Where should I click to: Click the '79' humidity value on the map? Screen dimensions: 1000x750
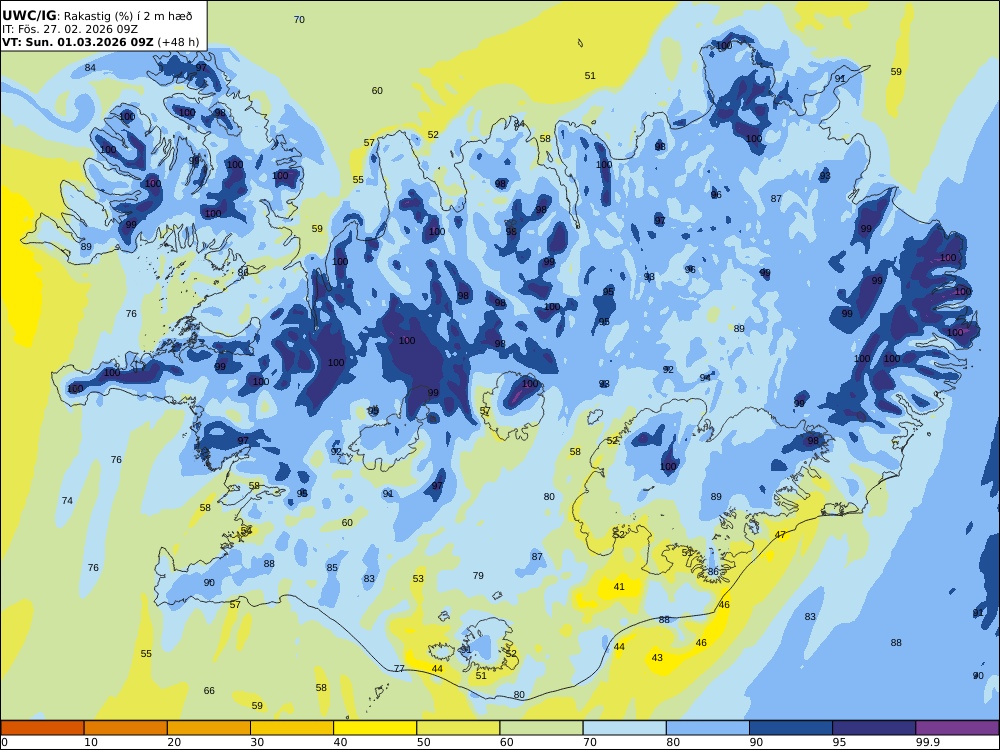click(x=478, y=576)
